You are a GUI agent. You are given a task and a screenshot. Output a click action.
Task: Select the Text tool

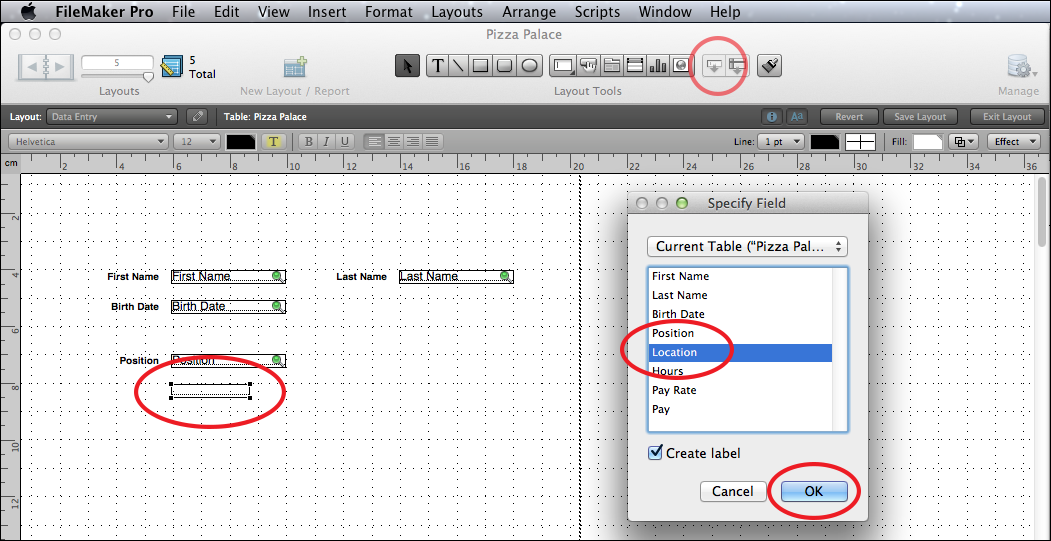pos(437,66)
